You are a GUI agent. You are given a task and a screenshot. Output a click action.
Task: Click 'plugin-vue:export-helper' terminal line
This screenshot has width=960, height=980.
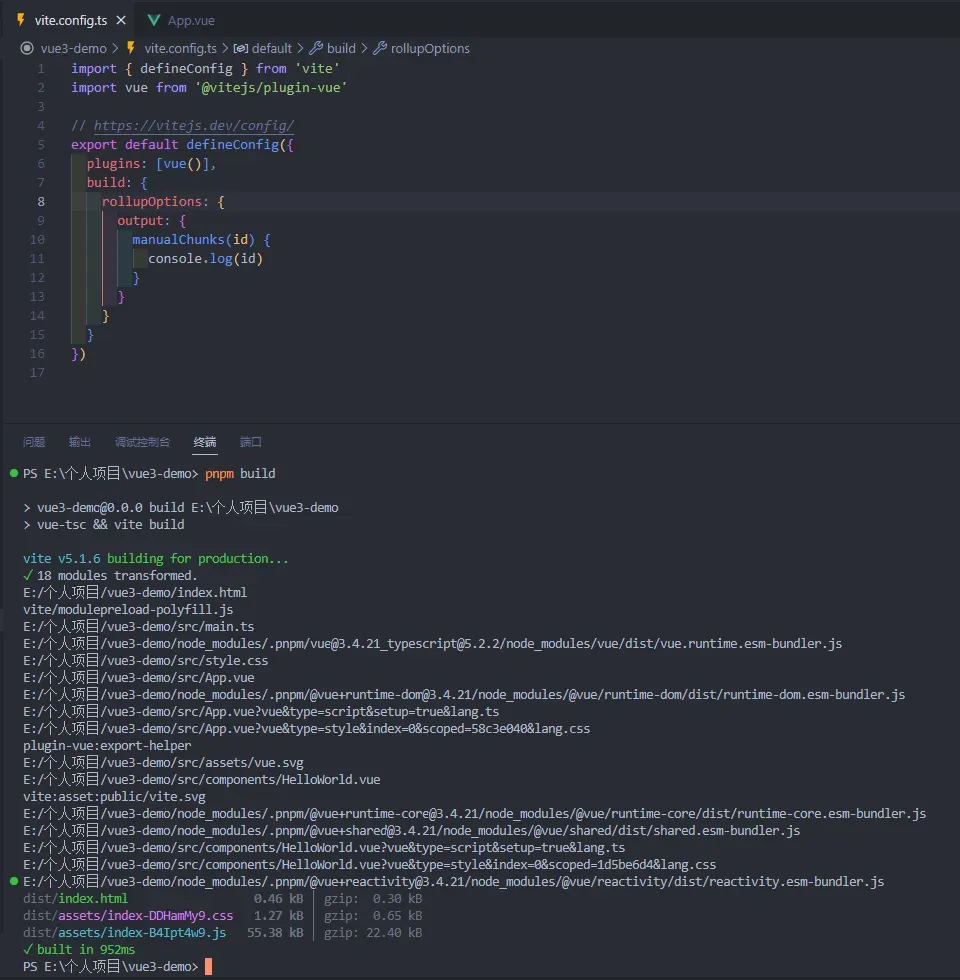pos(107,746)
